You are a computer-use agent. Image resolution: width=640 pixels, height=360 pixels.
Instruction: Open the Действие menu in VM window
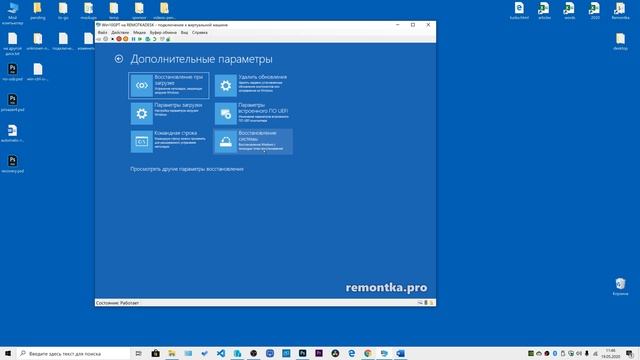(x=120, y=32)
